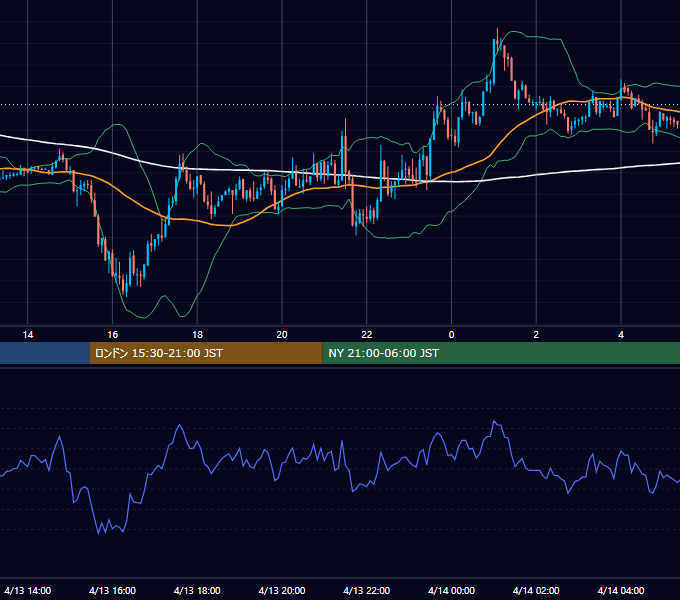The height and width of the screenshot is (600, 680).
Task: Click the 22 hour label on price chart
Action: pos(367,335)
